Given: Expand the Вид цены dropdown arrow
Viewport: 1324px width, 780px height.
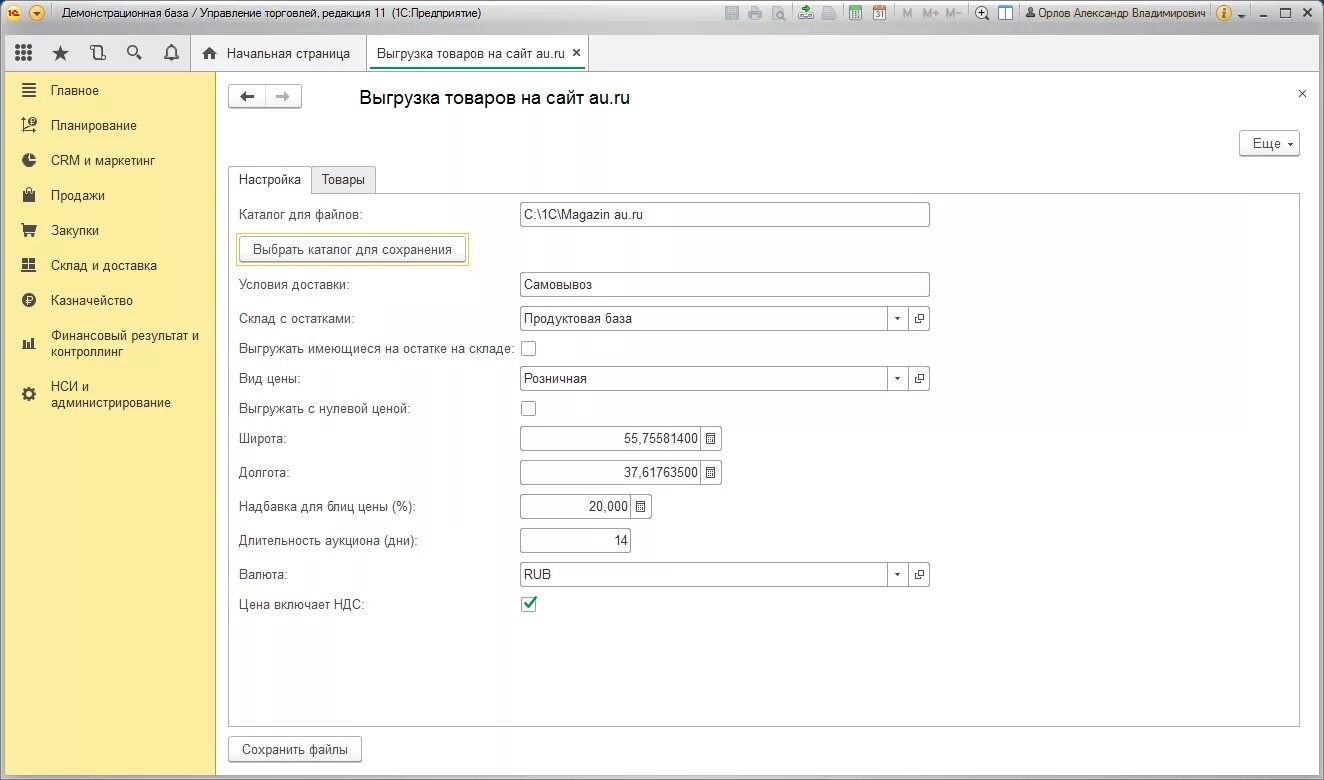Looking at the screenshot, I should 897,379.
